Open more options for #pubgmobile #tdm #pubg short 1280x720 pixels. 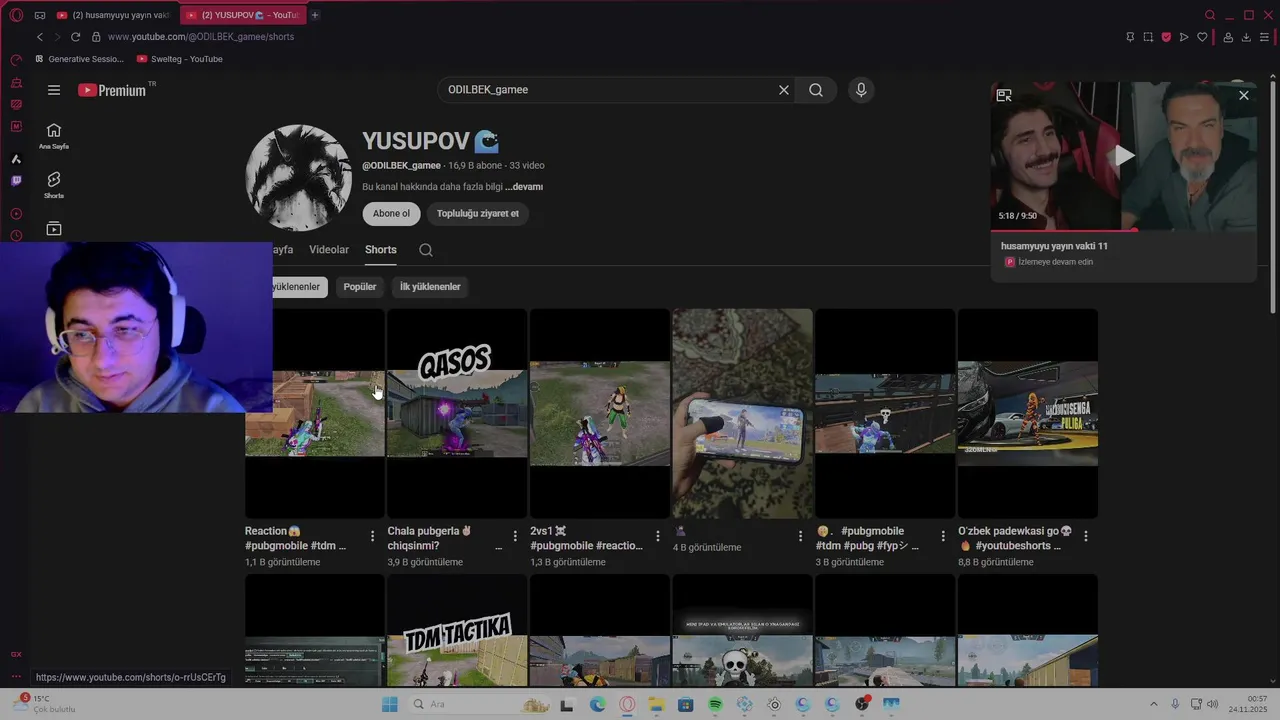(943, 537)
